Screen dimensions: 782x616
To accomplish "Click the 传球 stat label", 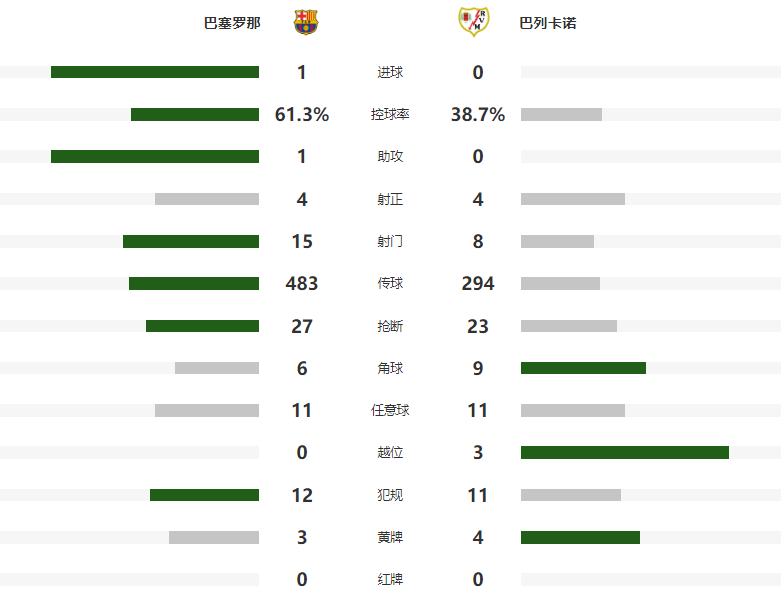I will click(390, 284).
